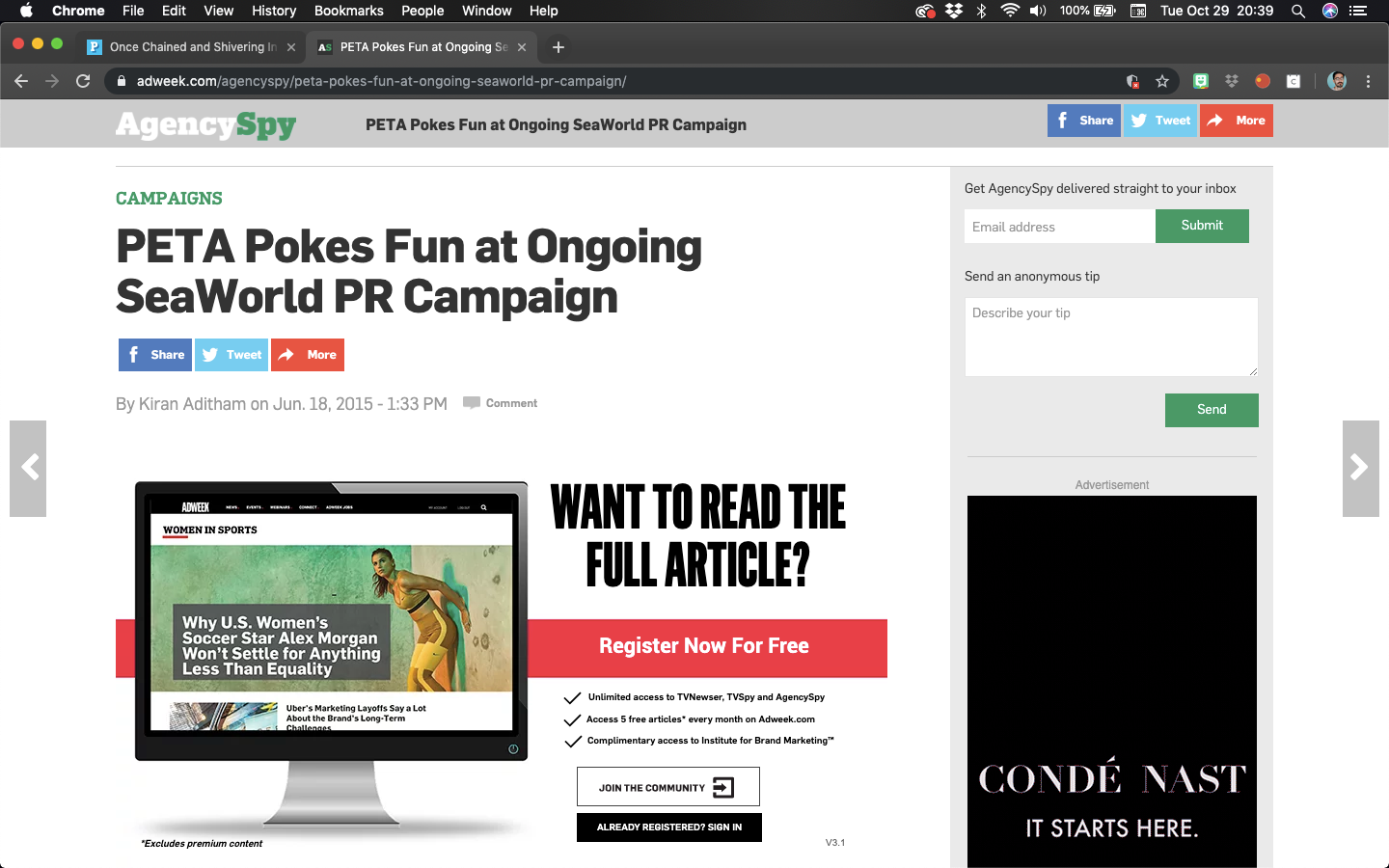This screenshot has height=868, width=1389.
Task: Go back with browser back arrow
Action: click(21, 81)
